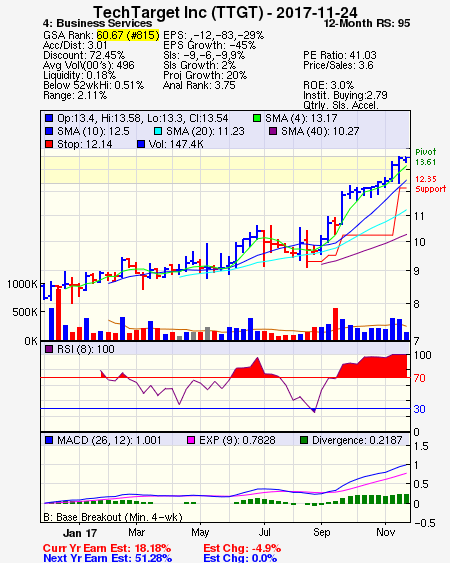Click the Discount: 72.45% text

(84, 55)
